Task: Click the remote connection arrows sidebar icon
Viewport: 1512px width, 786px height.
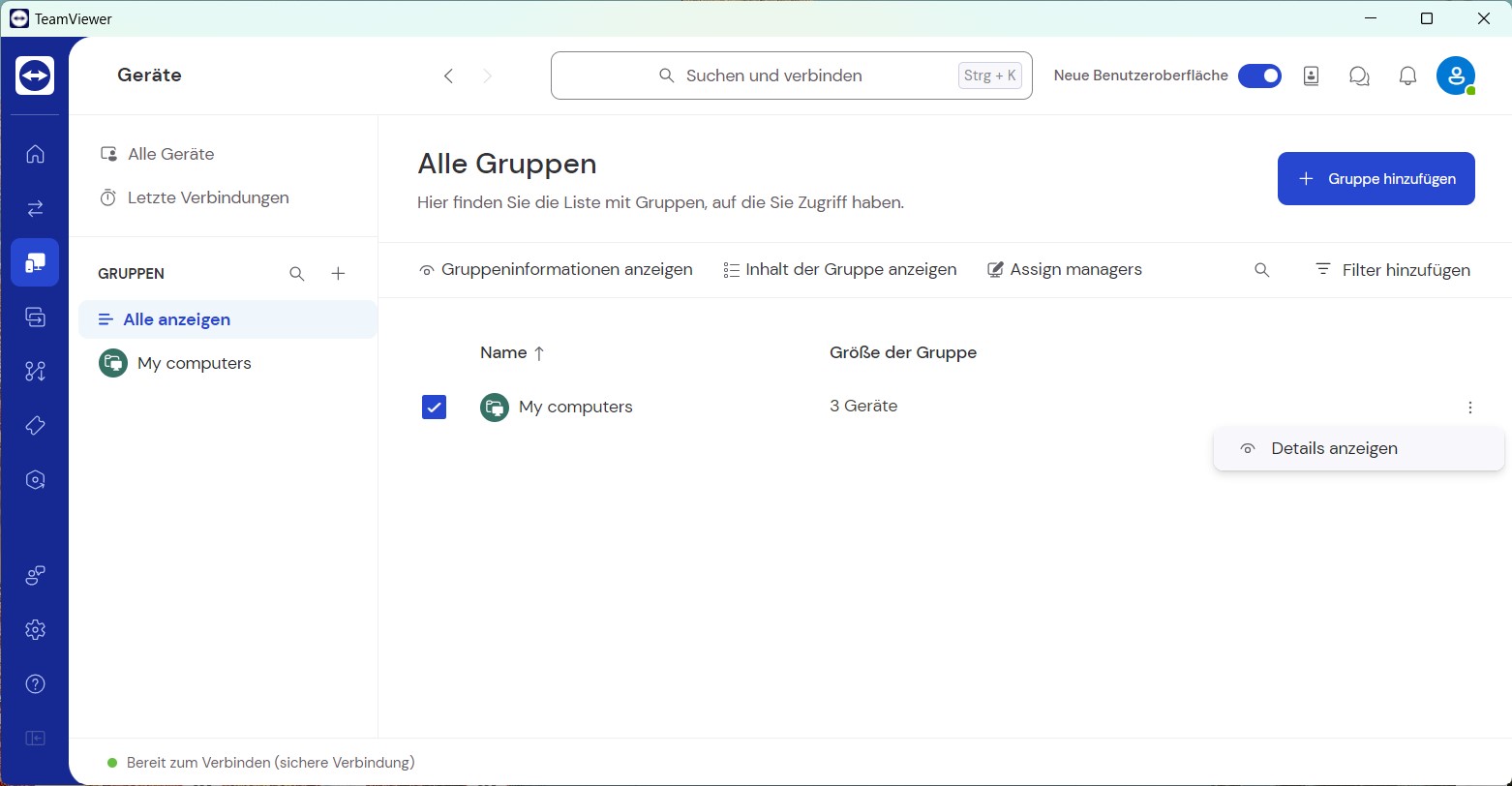Action: (x=35, y=208)
